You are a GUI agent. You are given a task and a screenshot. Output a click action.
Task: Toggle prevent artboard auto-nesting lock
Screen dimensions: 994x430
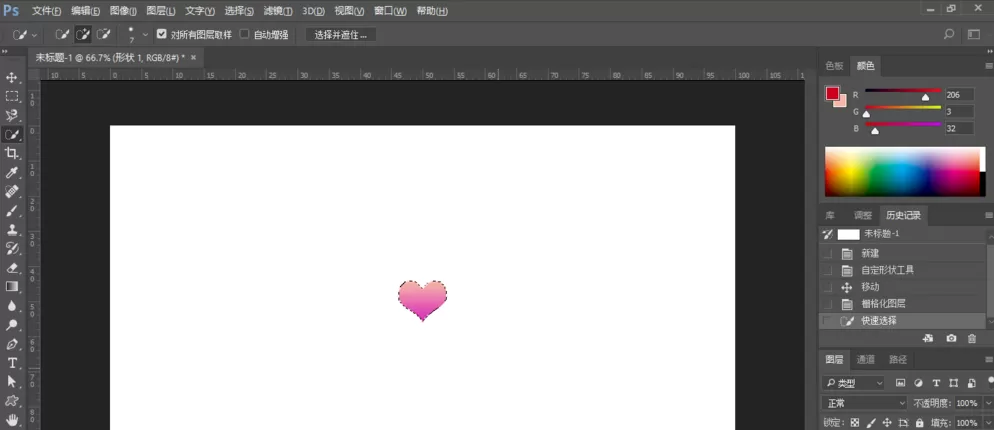pos(903,422)
